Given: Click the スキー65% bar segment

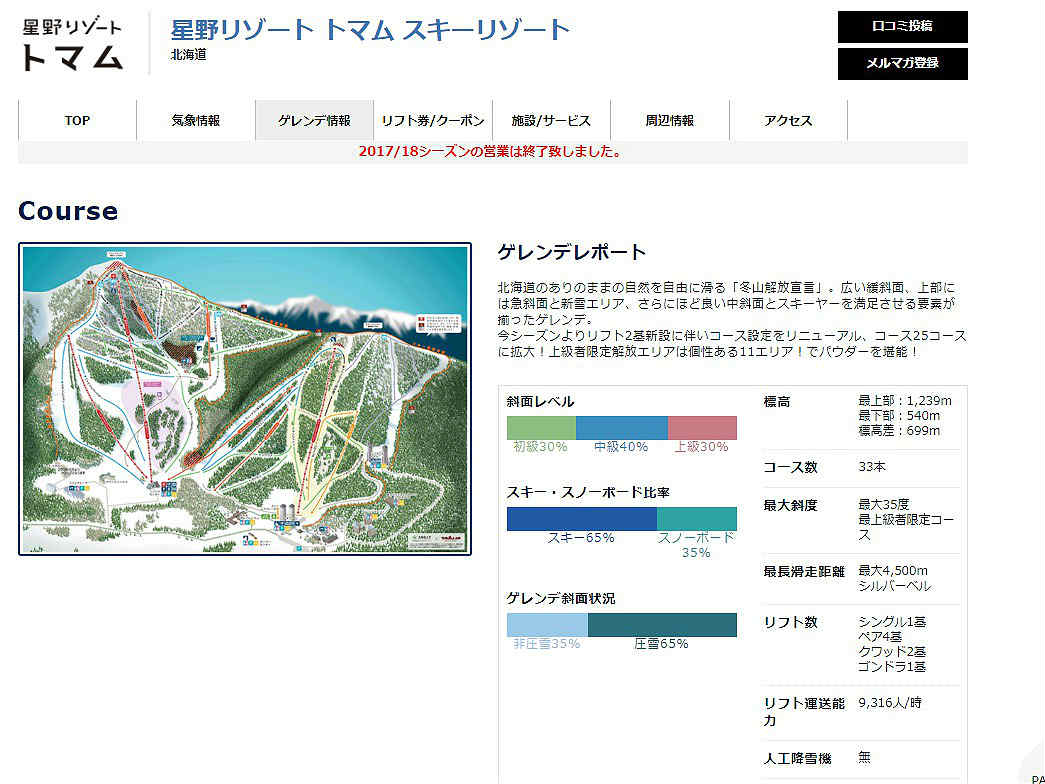Looking at the screenshot, I should [582, 519].
